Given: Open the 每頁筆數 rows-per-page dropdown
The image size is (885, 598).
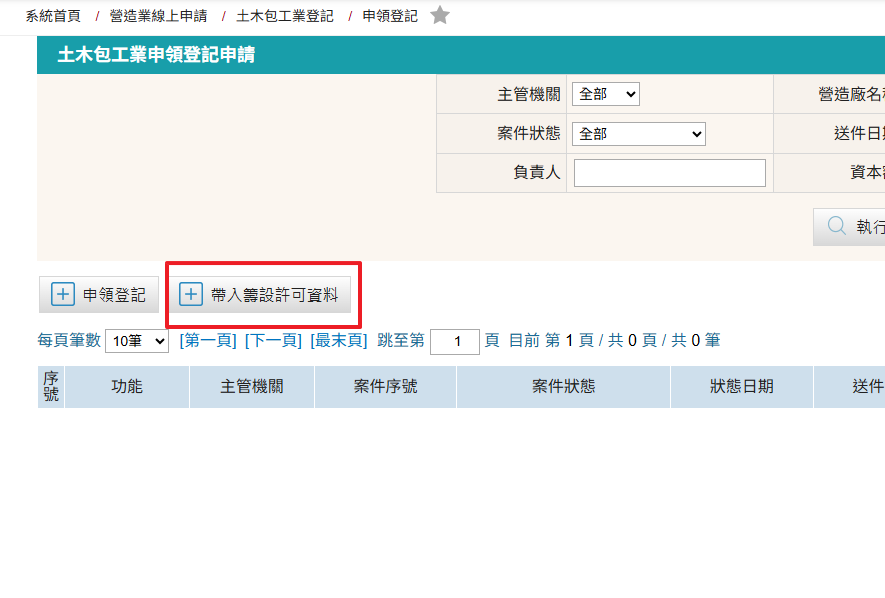Looking at the screenshot, I should click(x=137, y=341).
